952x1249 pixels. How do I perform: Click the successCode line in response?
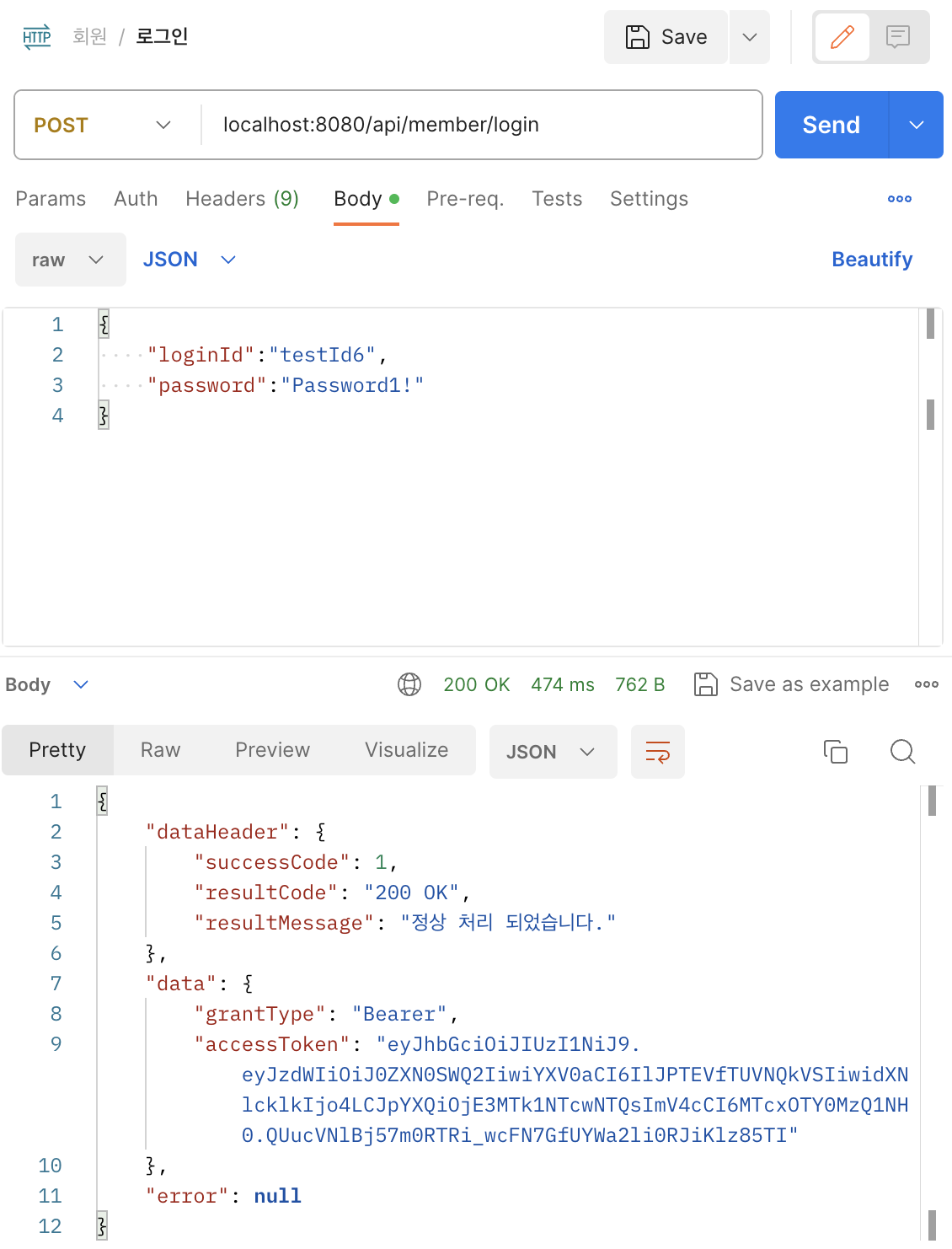pyautogui.click(x=296, y=862)
